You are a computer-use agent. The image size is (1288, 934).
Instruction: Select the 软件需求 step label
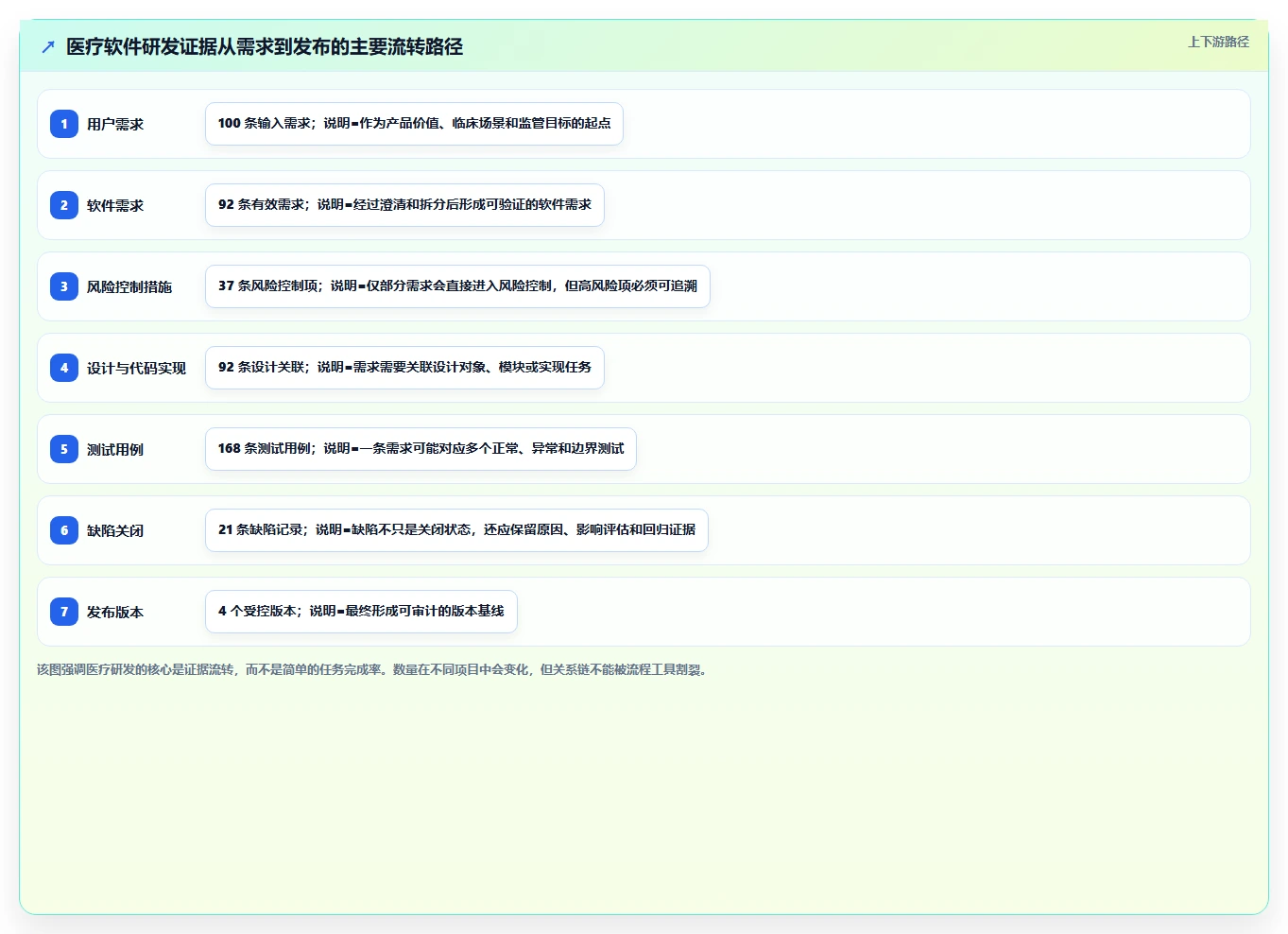[115, 205]
